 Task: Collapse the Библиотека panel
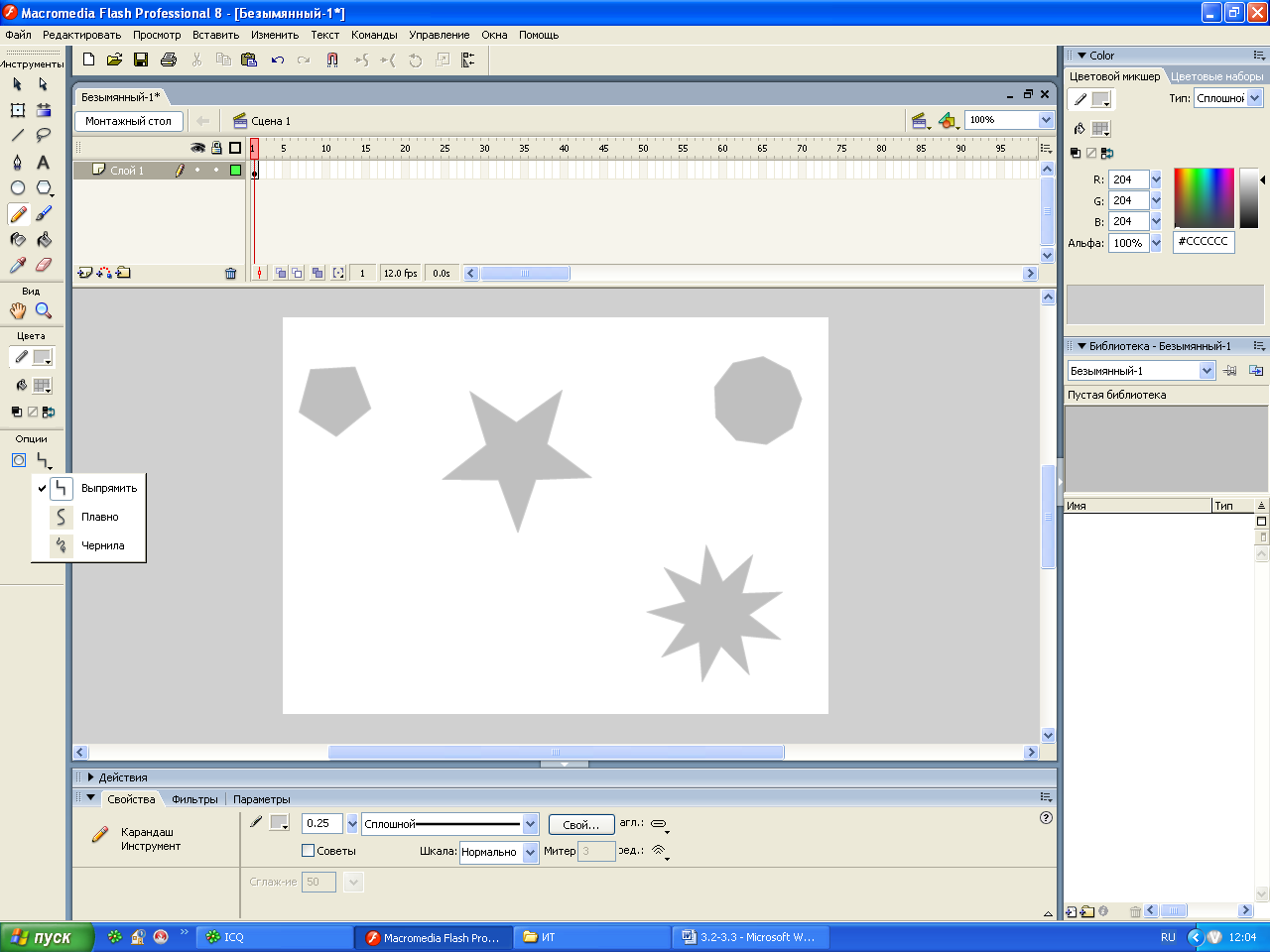1081,346
